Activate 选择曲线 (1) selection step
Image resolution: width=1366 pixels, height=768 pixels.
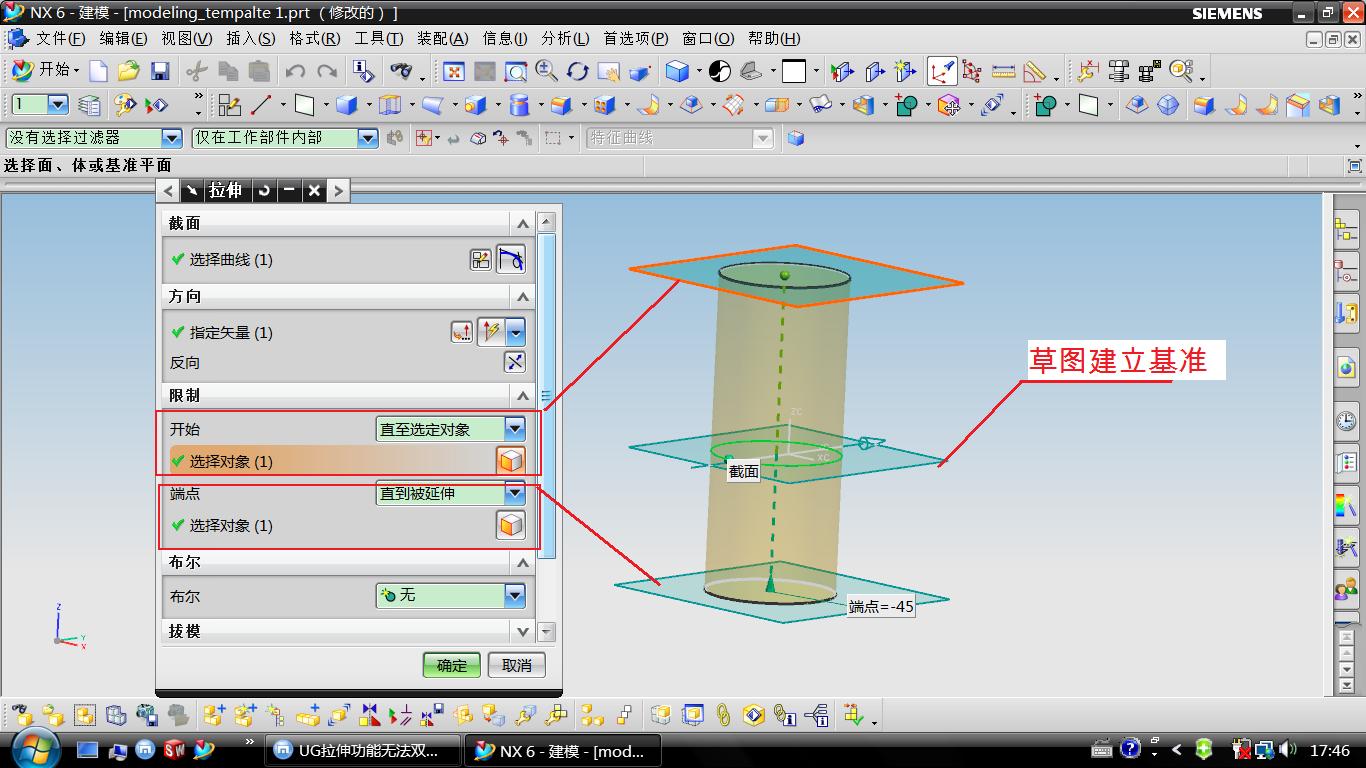tap(230, 260)
